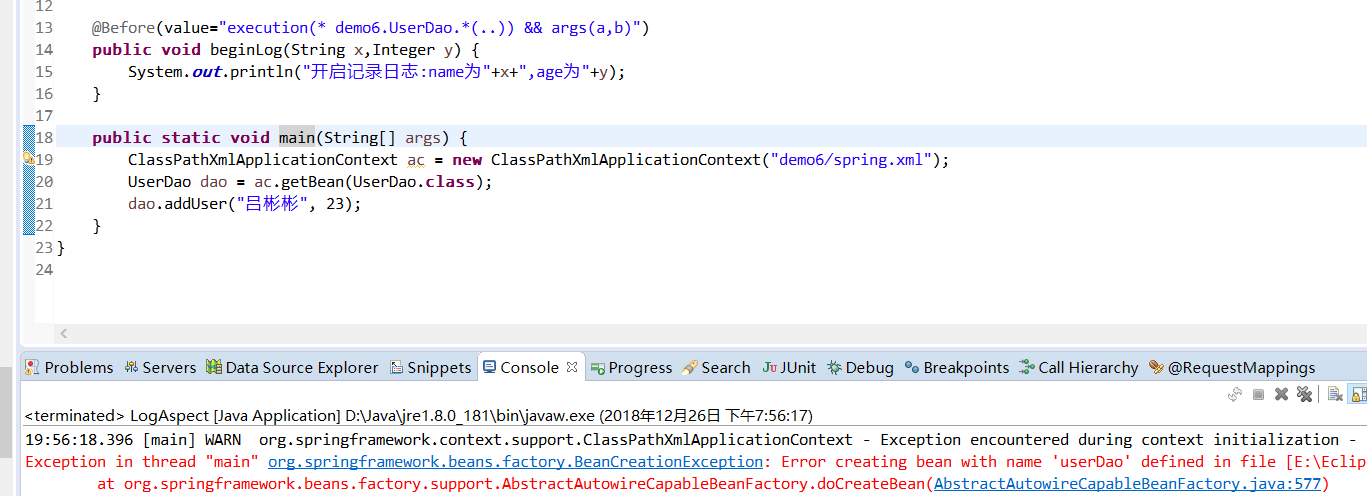Click the WARN log line in console
Image resolution: width=1367 pixels, height=496 pixels.
pos(690,439)
